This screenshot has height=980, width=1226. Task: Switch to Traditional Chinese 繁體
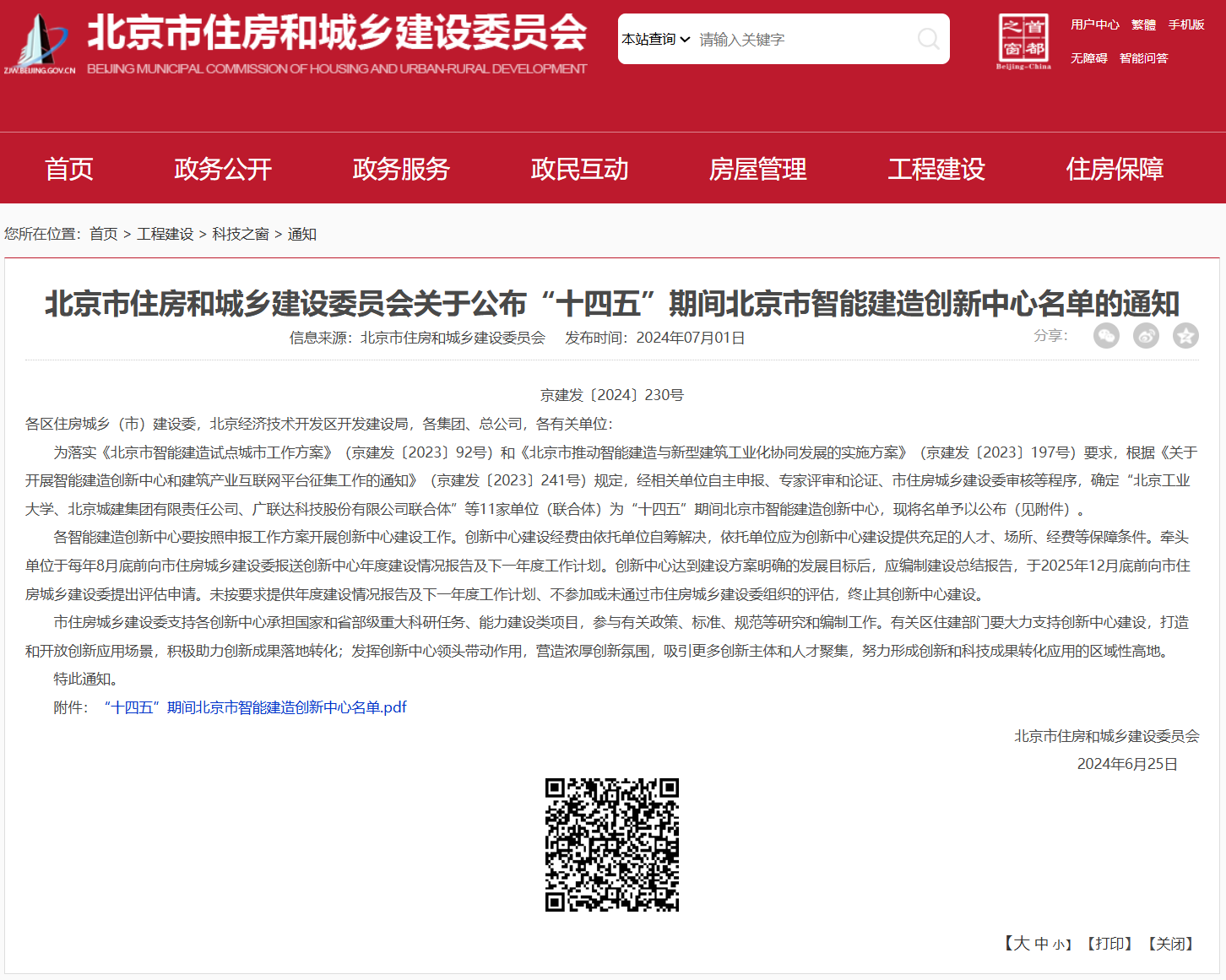click(x=1143, y=24)
